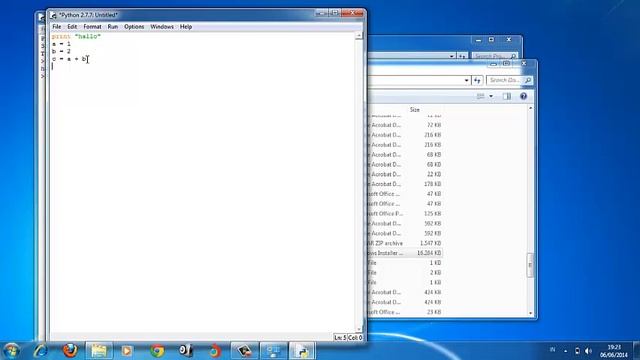
Task: Expand address bar dropdown in front Explorer window
Action: click(467, 80)
